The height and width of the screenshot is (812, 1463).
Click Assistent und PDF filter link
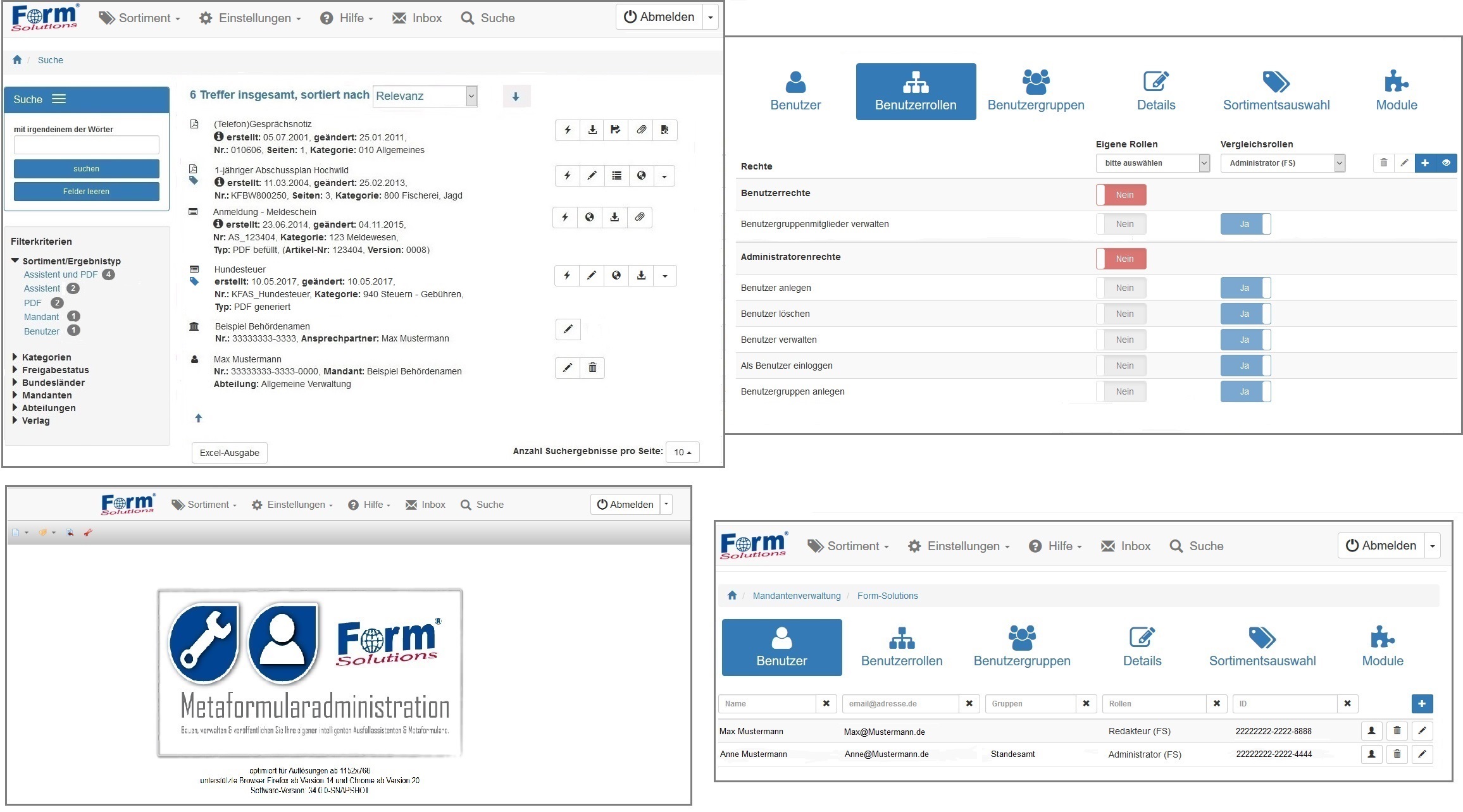[x=61, y=274]
